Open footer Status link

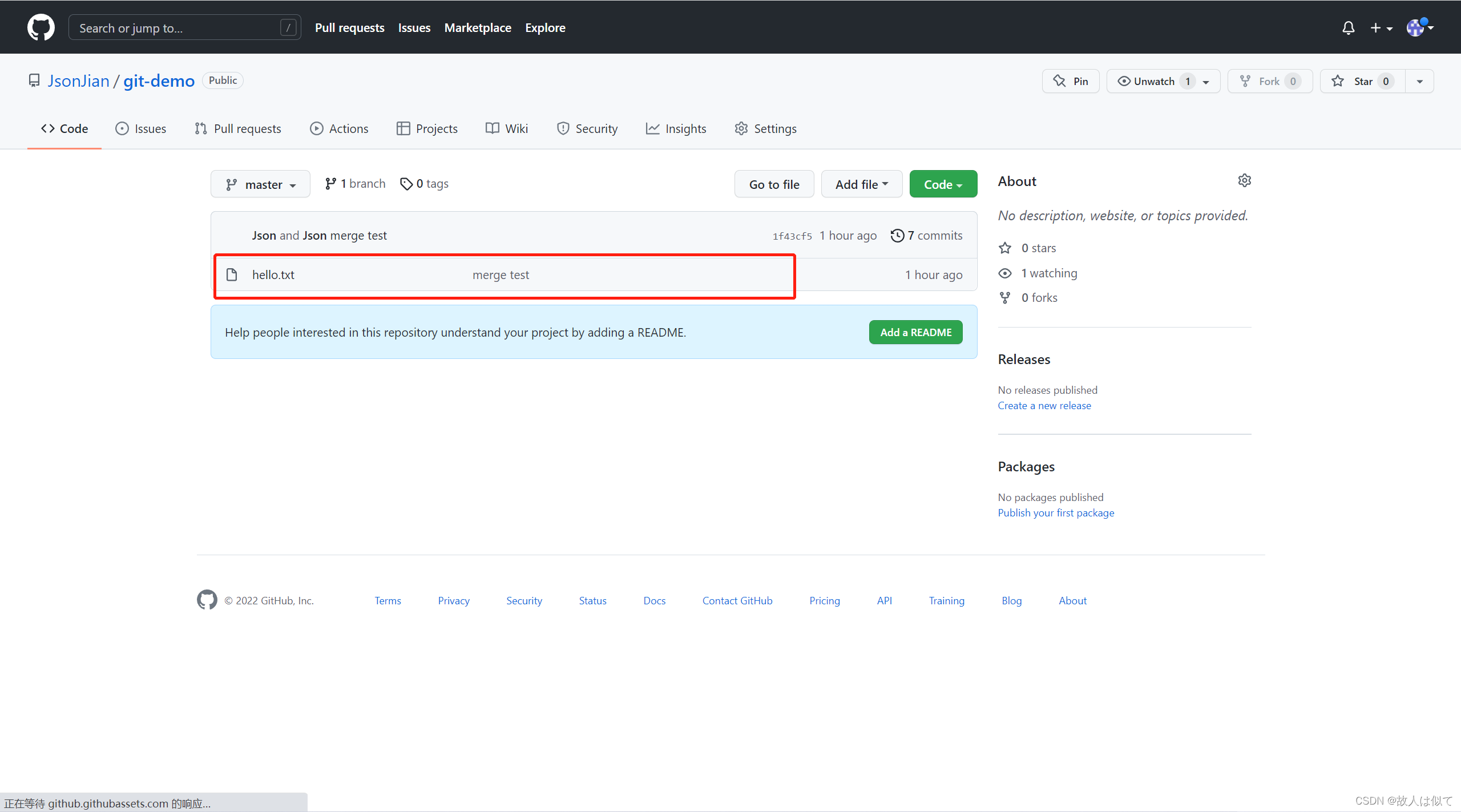tap(592, 600)
